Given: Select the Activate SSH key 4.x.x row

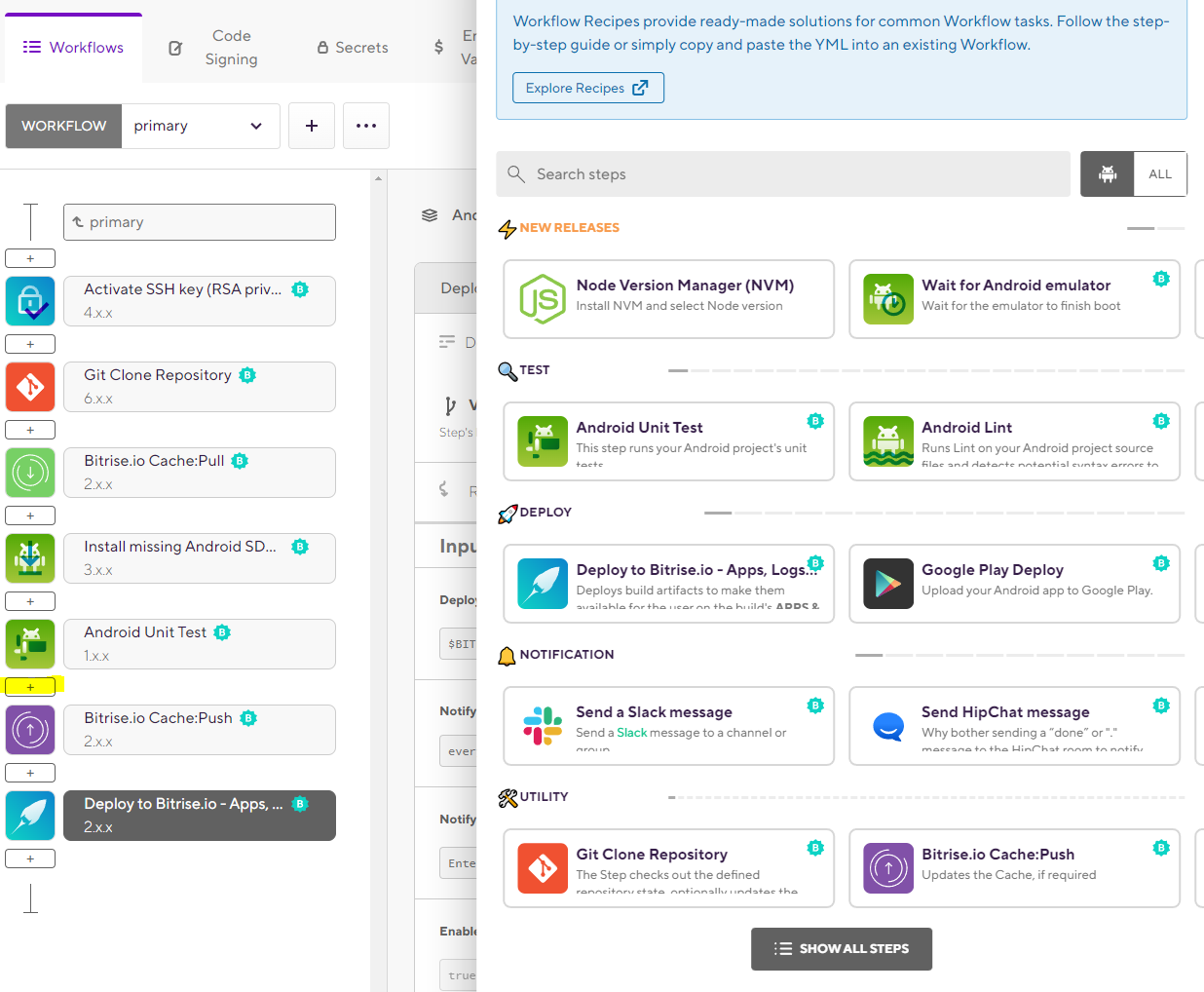Looking at the screenshot, I should [200, 301].
